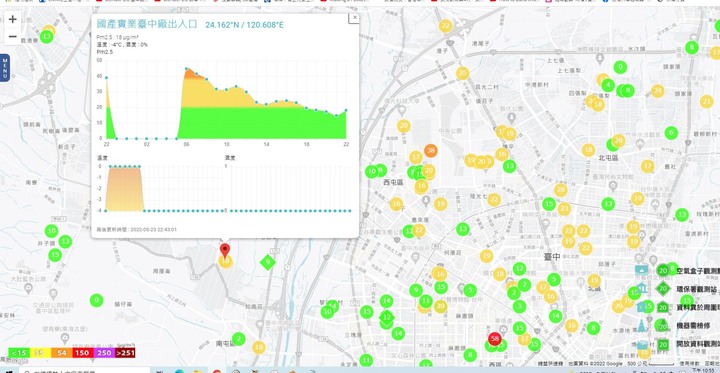Click the 環保署觀測站 legend label
The height and width of the screenshot is (373, 720).
tap(697, 289)
